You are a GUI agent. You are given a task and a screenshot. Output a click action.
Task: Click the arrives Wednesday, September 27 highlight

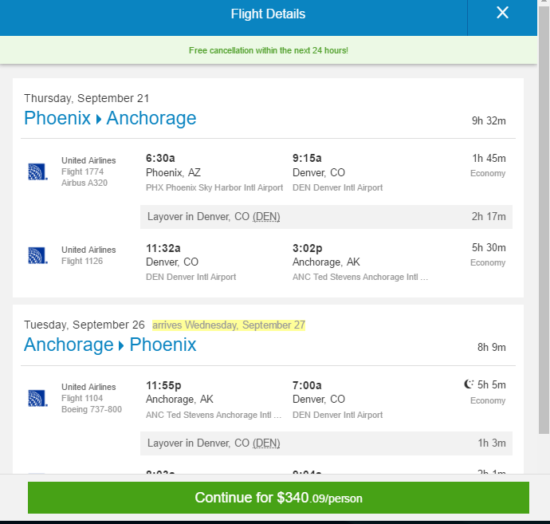tap(229, 325)
